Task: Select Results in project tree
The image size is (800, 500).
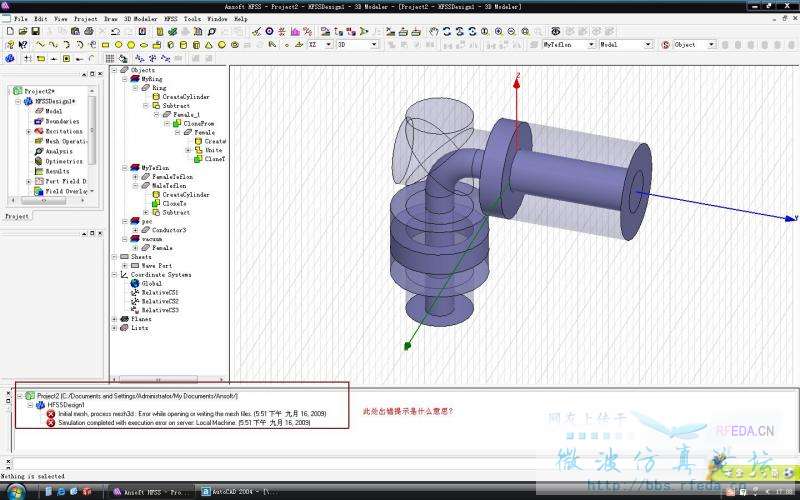Action: click(x=57, y=171)
